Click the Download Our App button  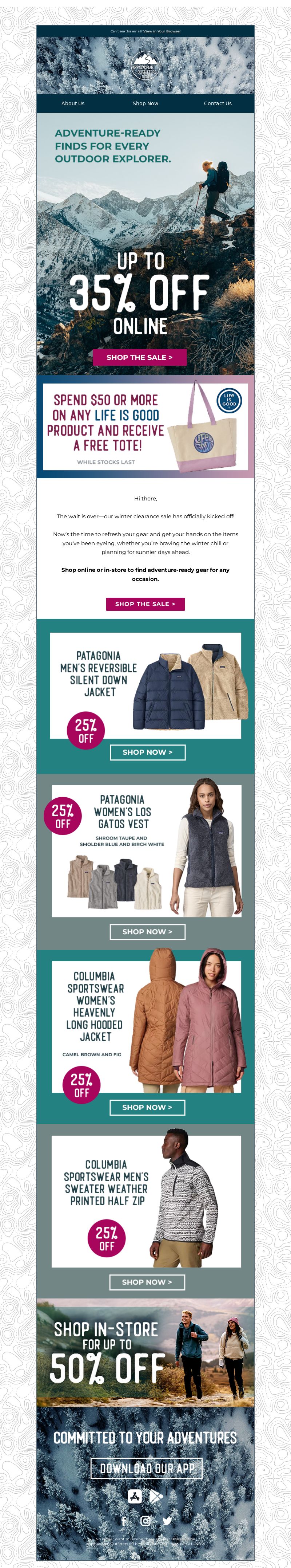pos(147,1468)
